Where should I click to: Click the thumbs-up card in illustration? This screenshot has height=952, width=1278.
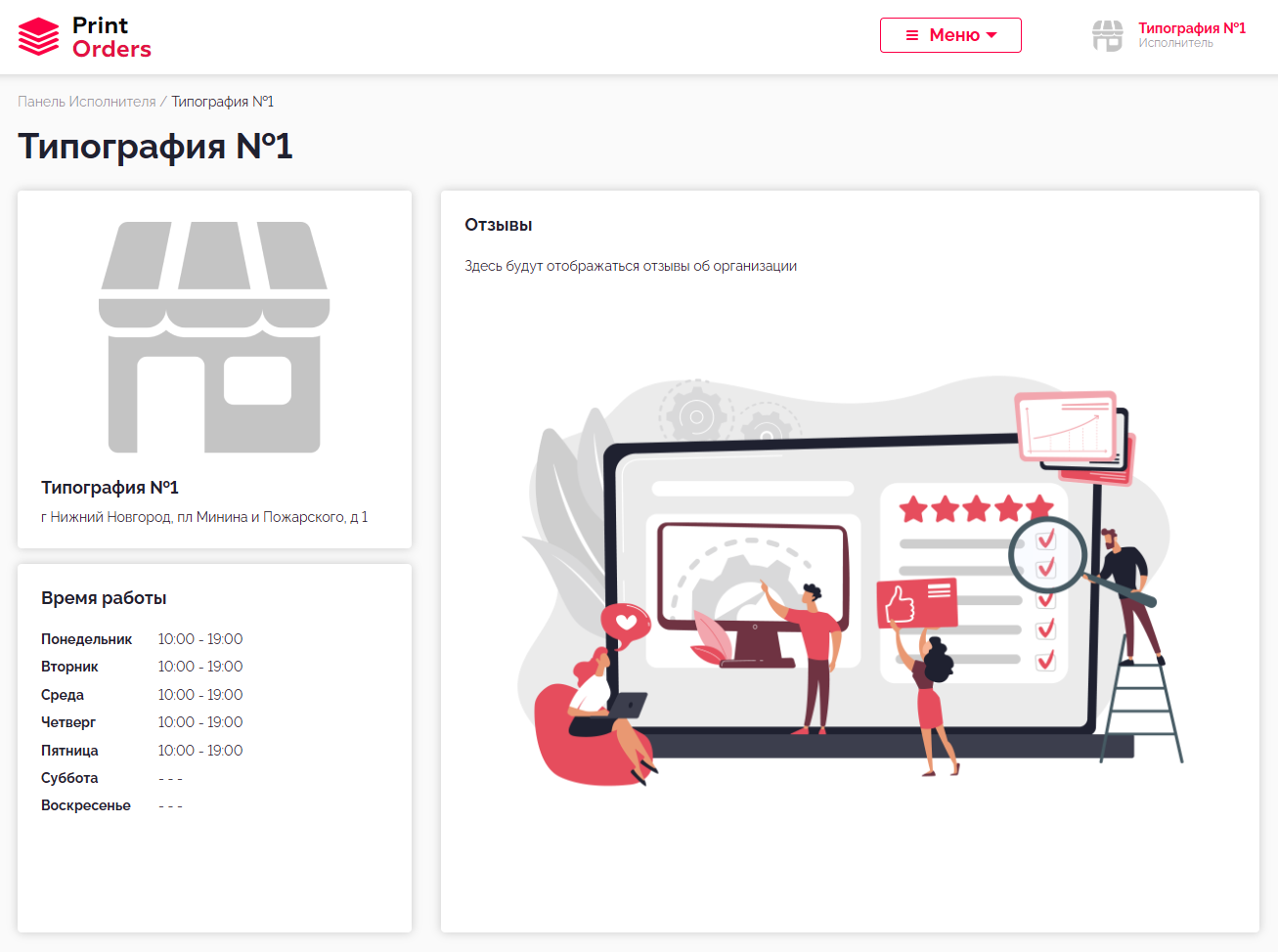click(916, 602)
